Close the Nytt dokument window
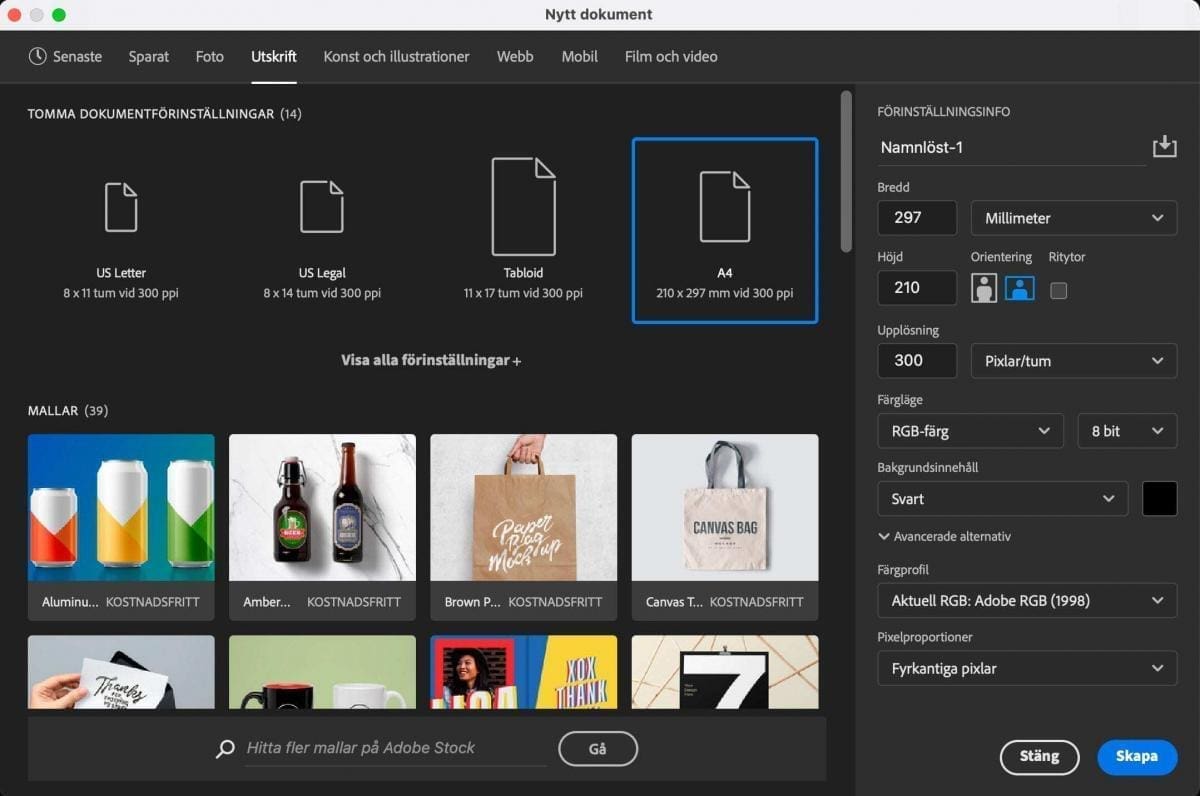This screenshot has height=796, width=1200. click(15, 15)
